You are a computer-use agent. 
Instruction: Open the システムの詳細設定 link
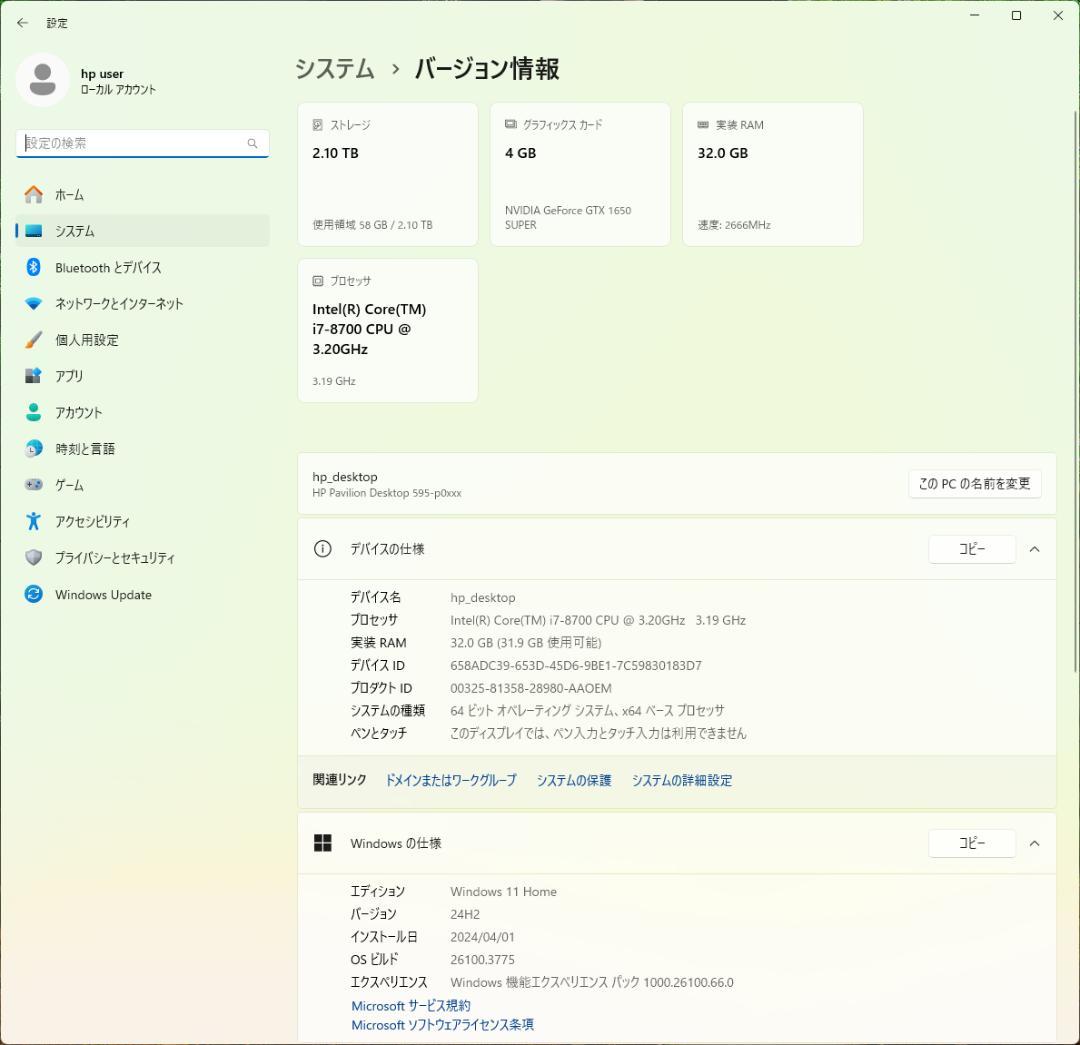681,780
